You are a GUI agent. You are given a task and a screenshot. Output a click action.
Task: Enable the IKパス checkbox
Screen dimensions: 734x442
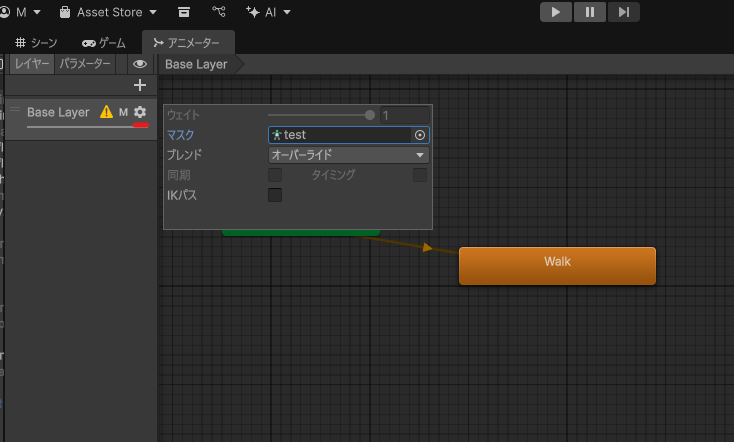tap(275, 195)
